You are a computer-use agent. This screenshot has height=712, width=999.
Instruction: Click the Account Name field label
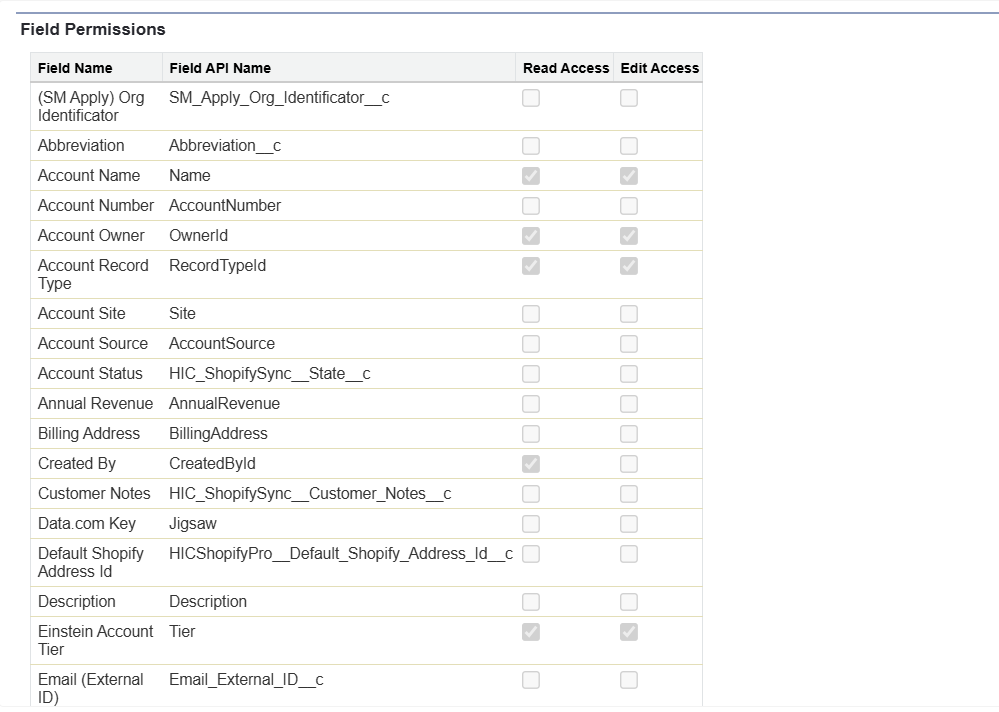click(89, 176)
